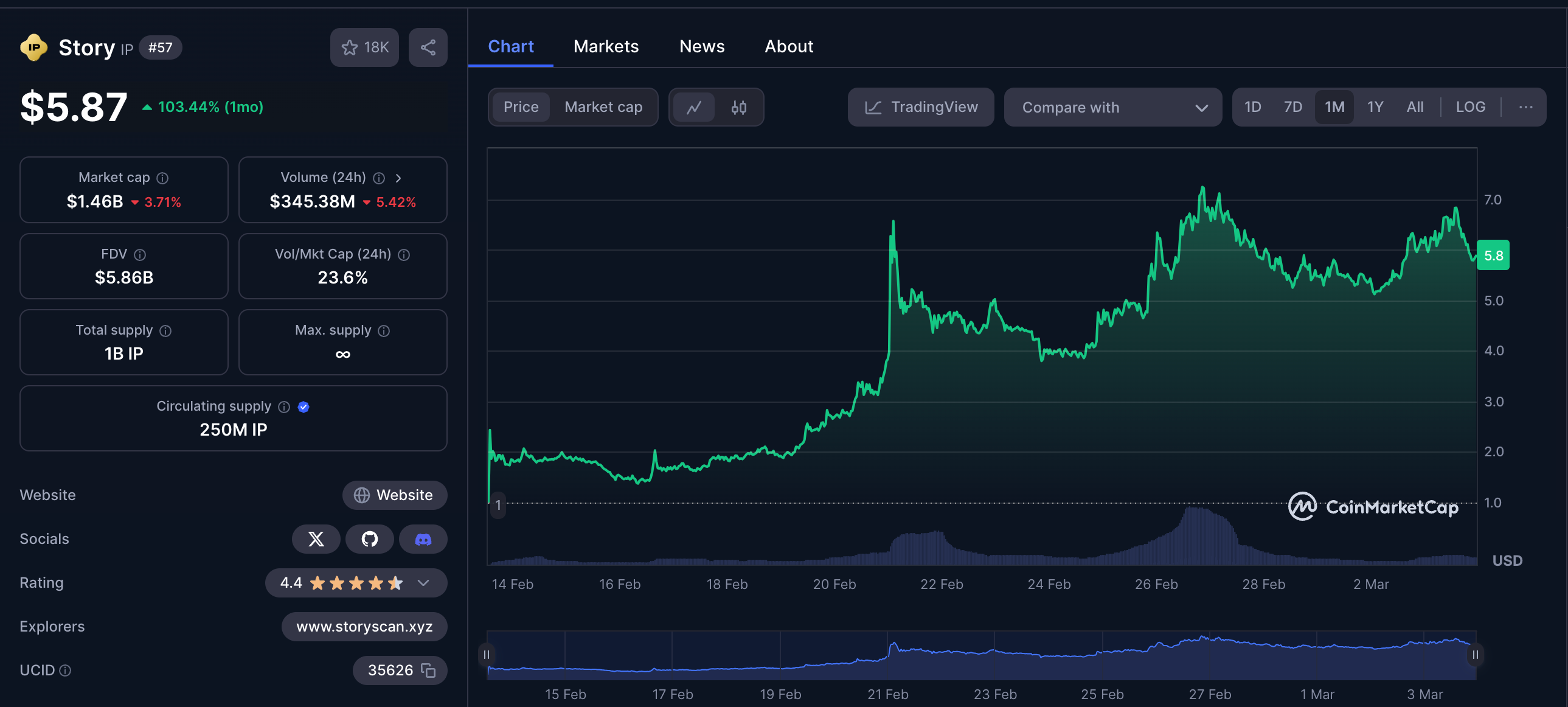Switch to the Chart tab
Screen dimensions: 1568x707
pos(511,46)
